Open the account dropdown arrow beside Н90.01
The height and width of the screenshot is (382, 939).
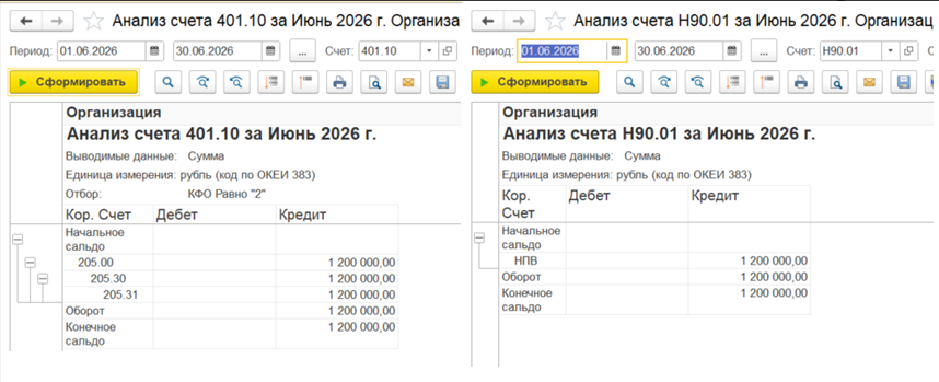[x=890, y=51]
